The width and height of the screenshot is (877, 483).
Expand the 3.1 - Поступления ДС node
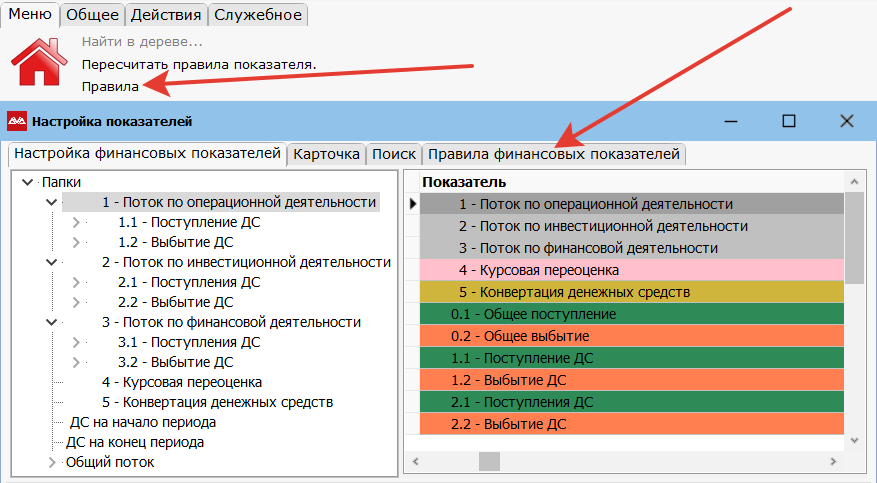point(76,342)
